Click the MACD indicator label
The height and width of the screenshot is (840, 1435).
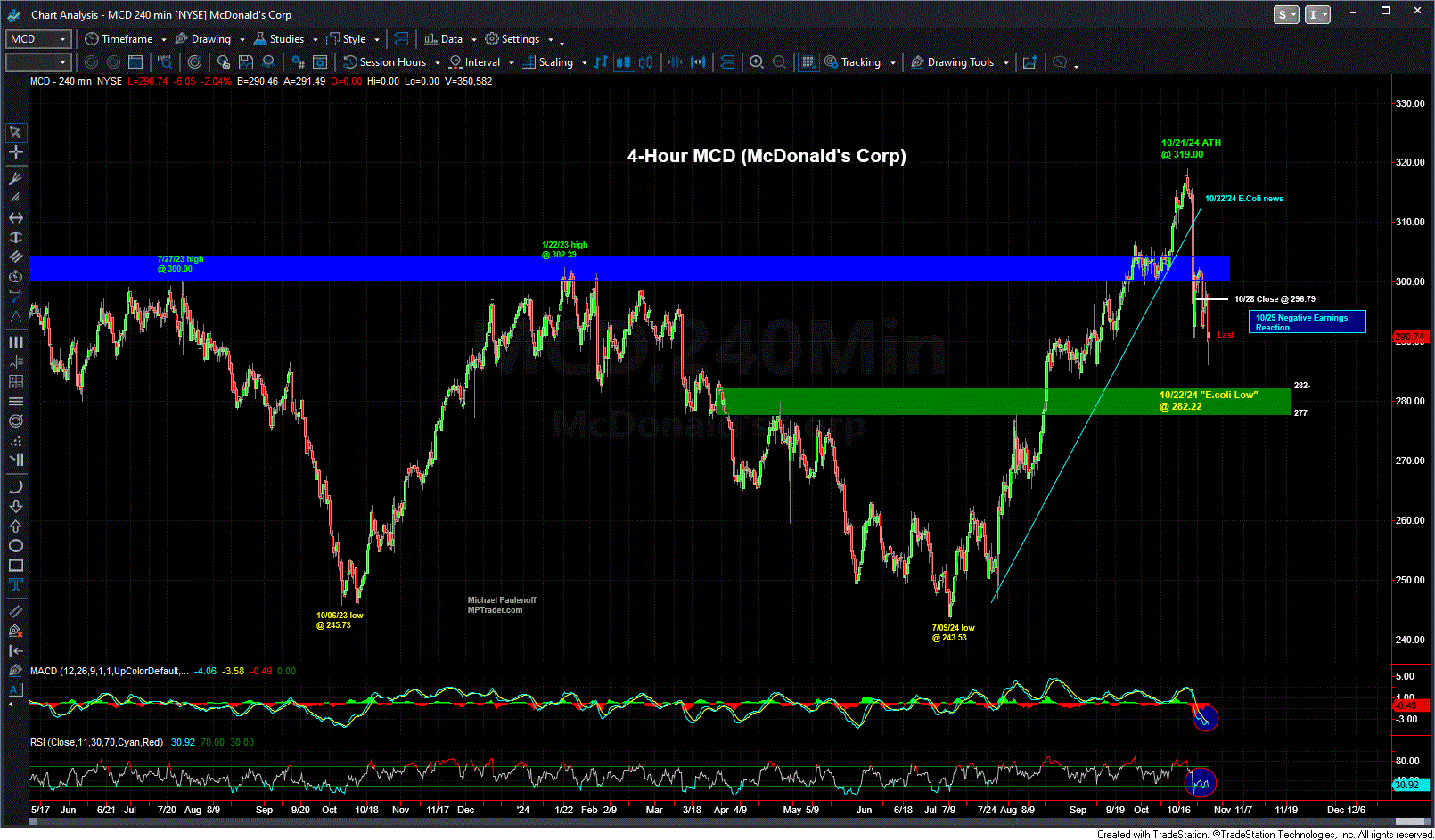click(109, 671)
